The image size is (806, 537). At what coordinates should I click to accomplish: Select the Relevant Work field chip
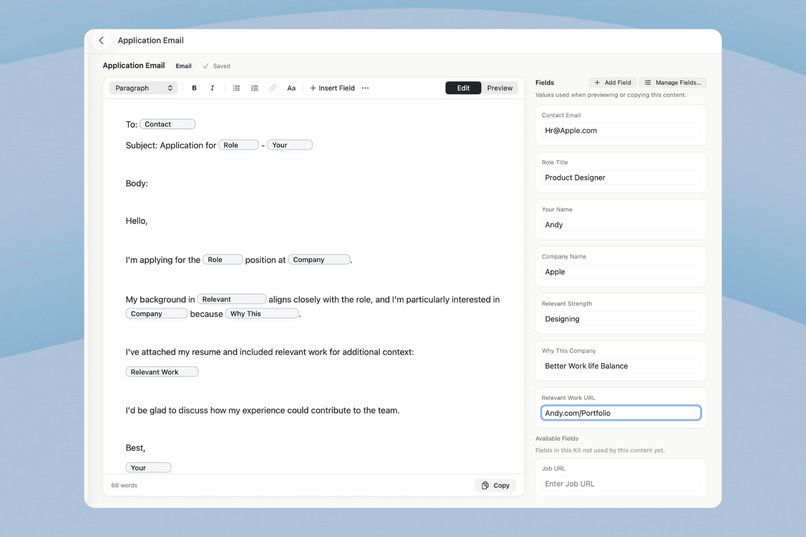pos(162,372)
